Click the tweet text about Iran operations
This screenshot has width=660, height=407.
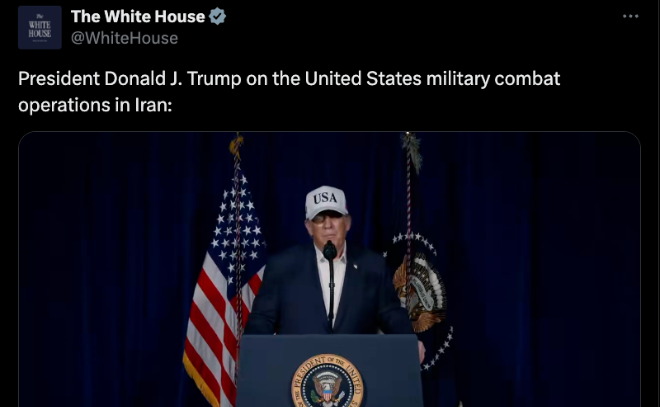coord(289,91)
